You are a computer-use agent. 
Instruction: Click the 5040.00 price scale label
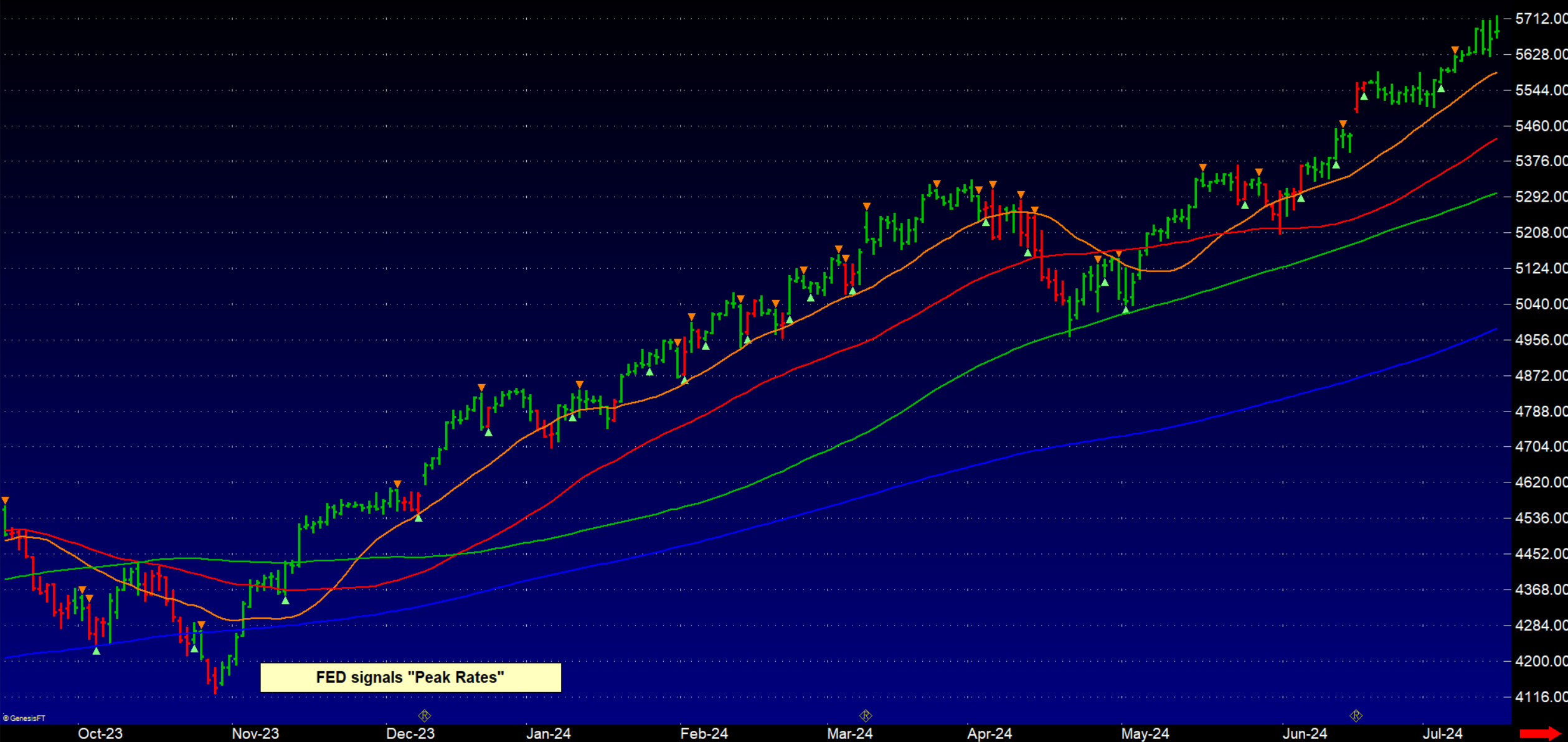click(x=1540, y=304)
